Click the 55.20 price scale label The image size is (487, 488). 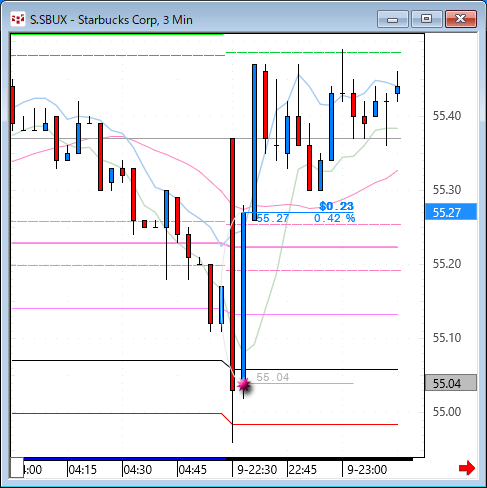pyautogui.click(x=447, y=264)
